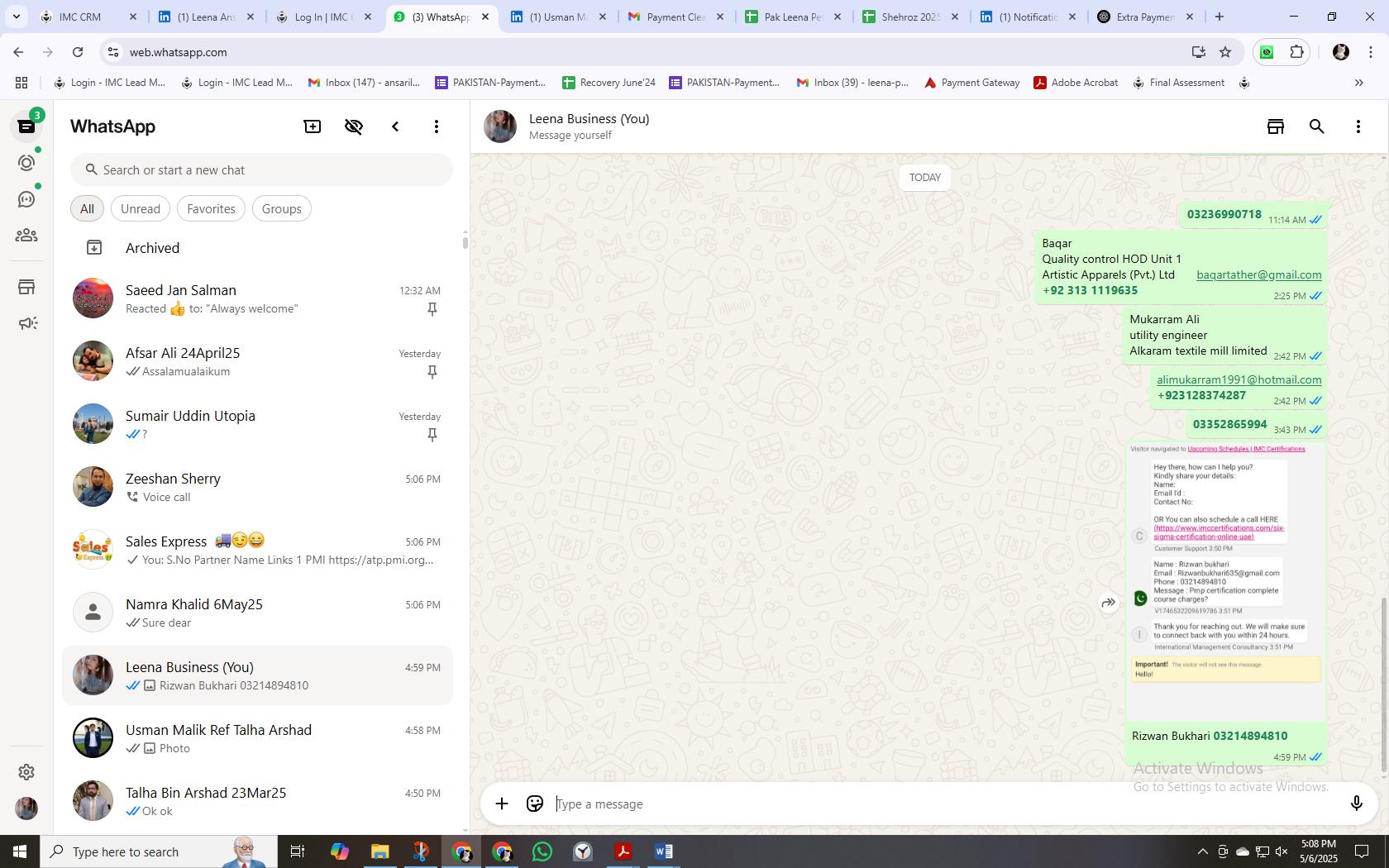Image resolution: width=1389 pixels, height=868 pixels.
Task: Open WhatsApp app in Windows taskbar
Action: click(x=542, y=851)
